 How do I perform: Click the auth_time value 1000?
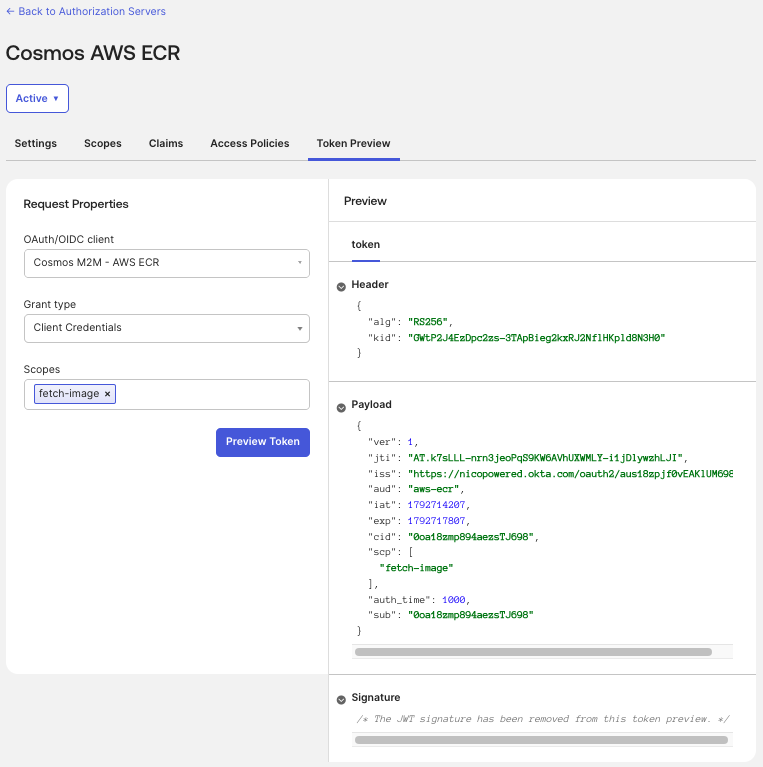(453, 600)
